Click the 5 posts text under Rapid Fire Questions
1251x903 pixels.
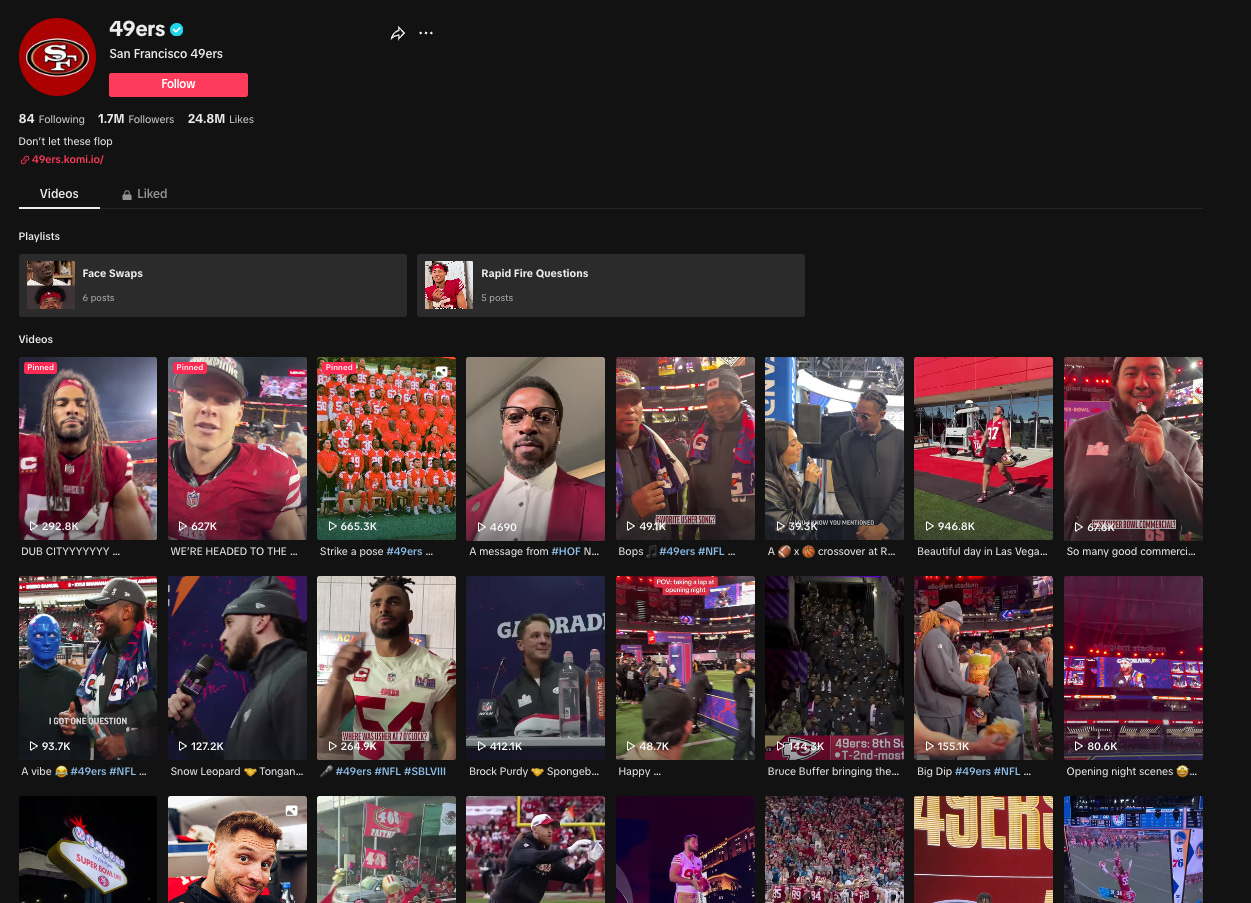497,298
